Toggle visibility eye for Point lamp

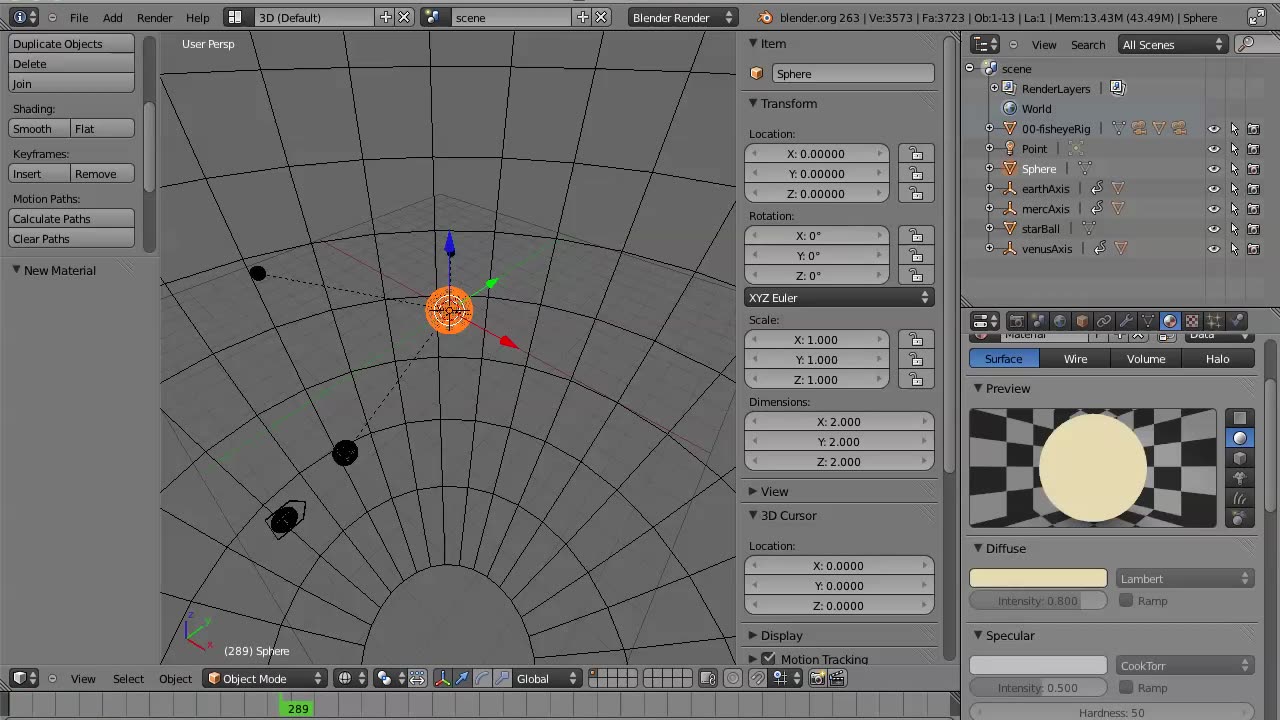coord(1214,149)
